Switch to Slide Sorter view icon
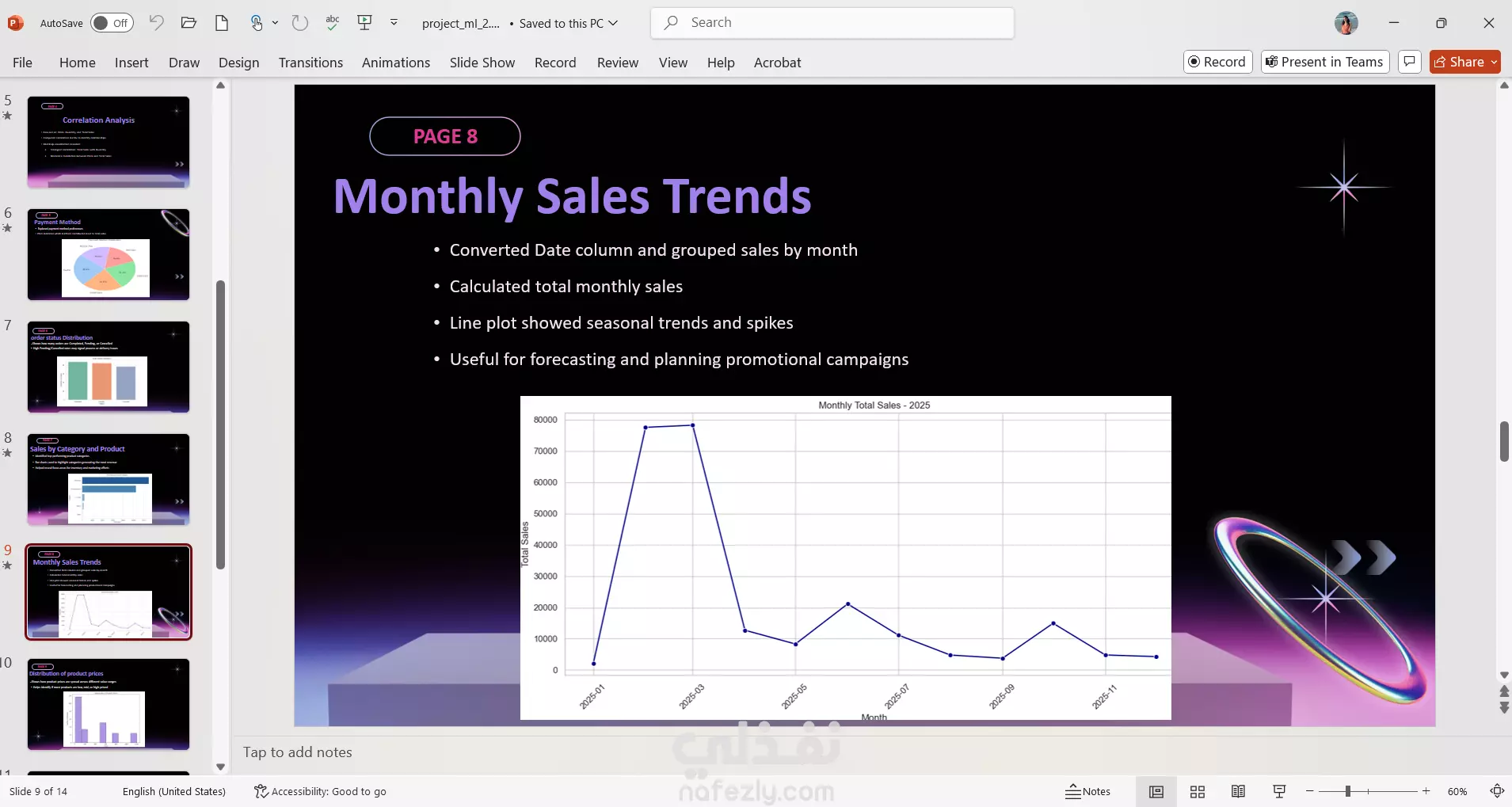This screenshot has height=807, width=1512. point(1198,791)
